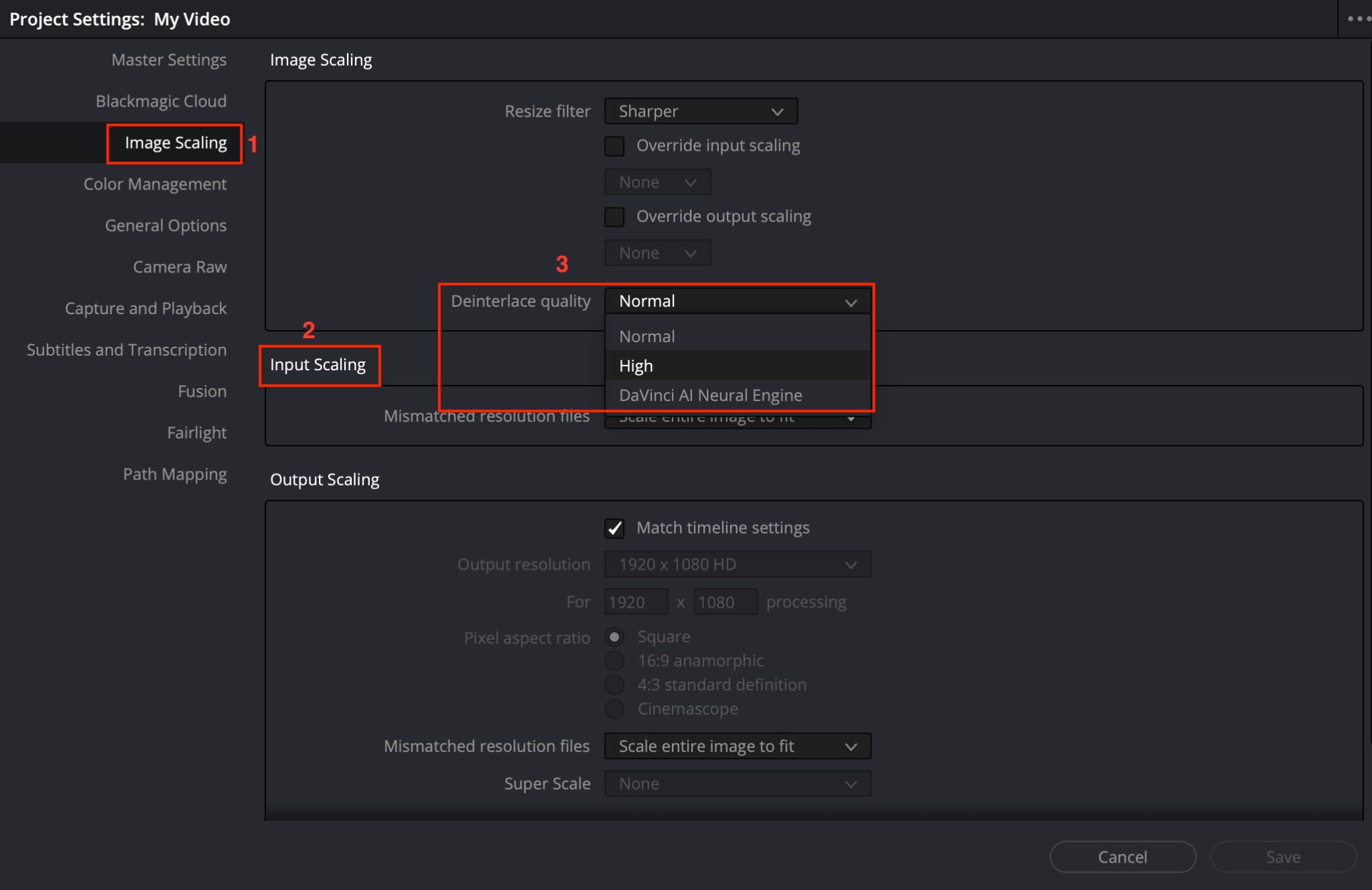Switch to the Master Settings section
The image size is (1372, 890).
point(167,60)
